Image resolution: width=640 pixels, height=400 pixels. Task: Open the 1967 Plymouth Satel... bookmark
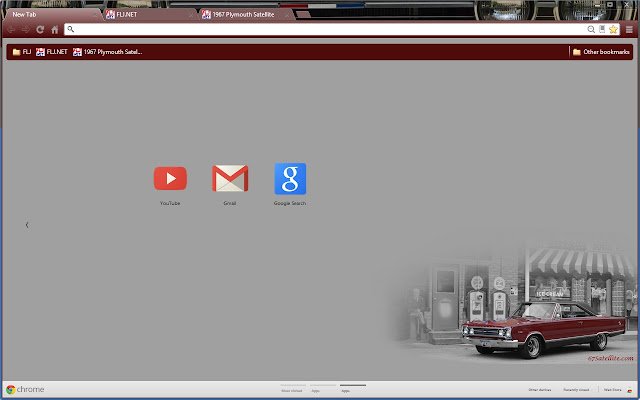[x=107, y=52]
